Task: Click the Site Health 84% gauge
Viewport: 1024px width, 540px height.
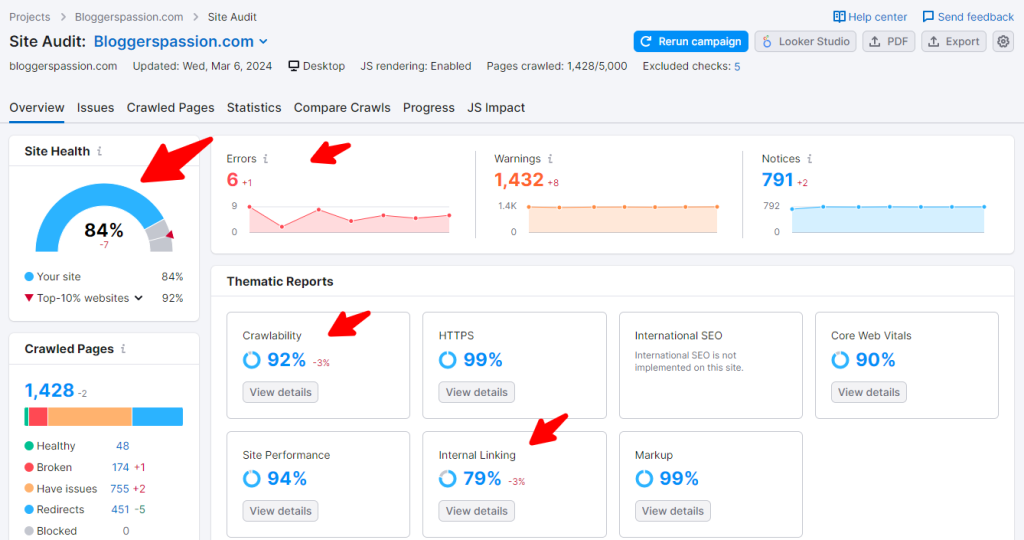Action: click(x=104, y=218)
